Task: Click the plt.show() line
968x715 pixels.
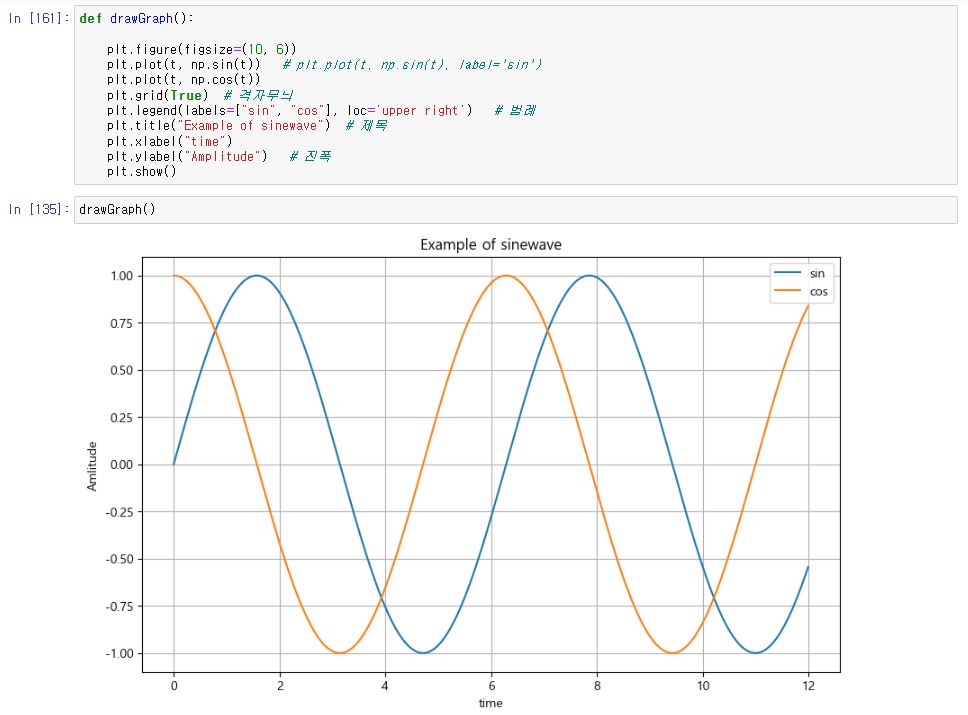Action: pos(141,172)
